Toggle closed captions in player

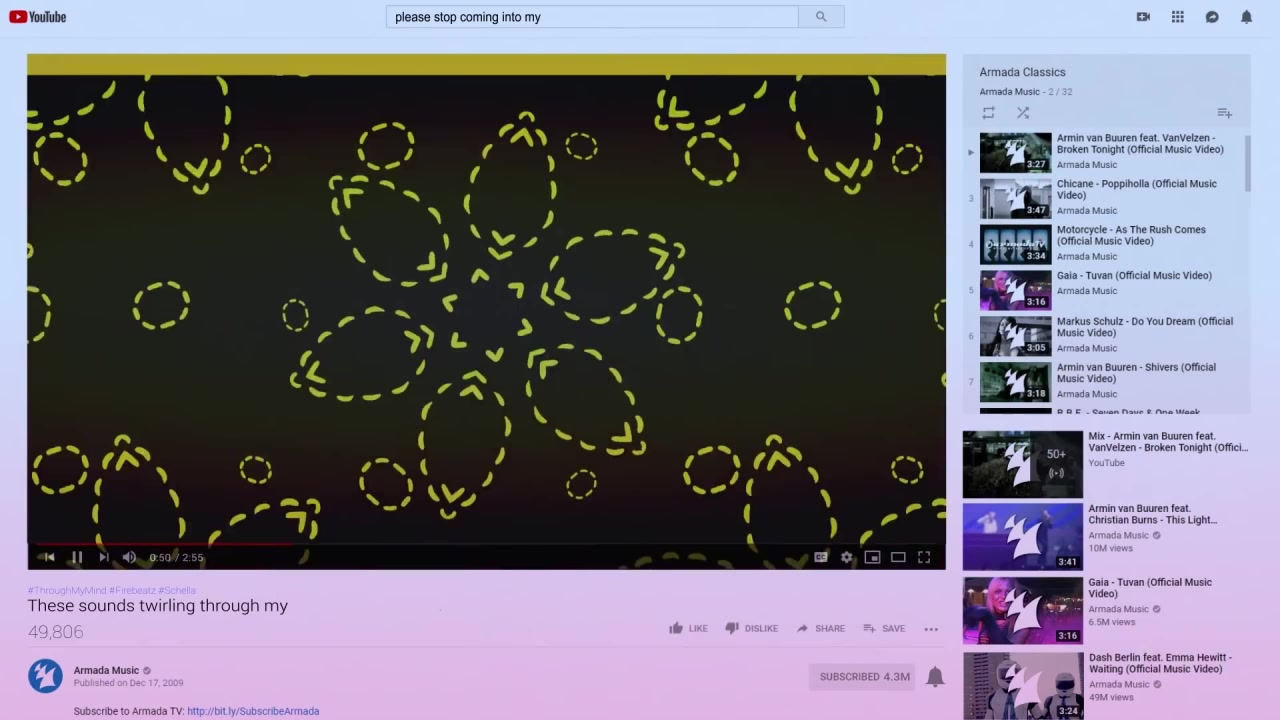(821, 557)
